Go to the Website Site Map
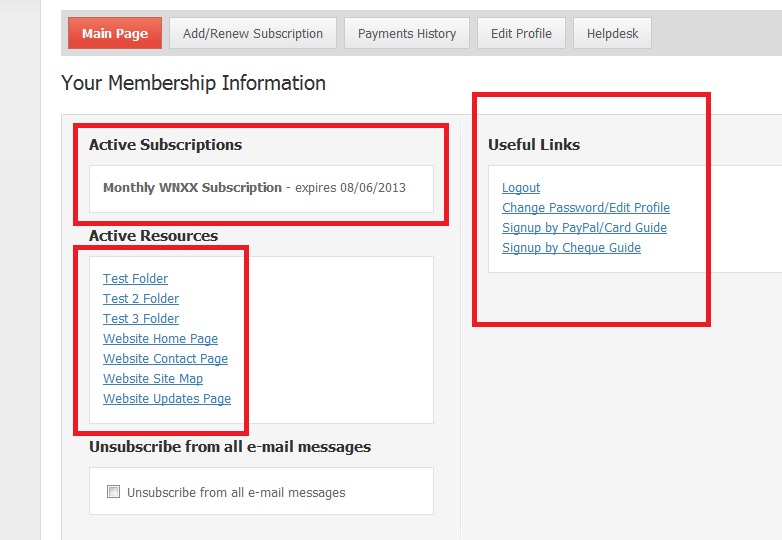 [x=153, y=379]
